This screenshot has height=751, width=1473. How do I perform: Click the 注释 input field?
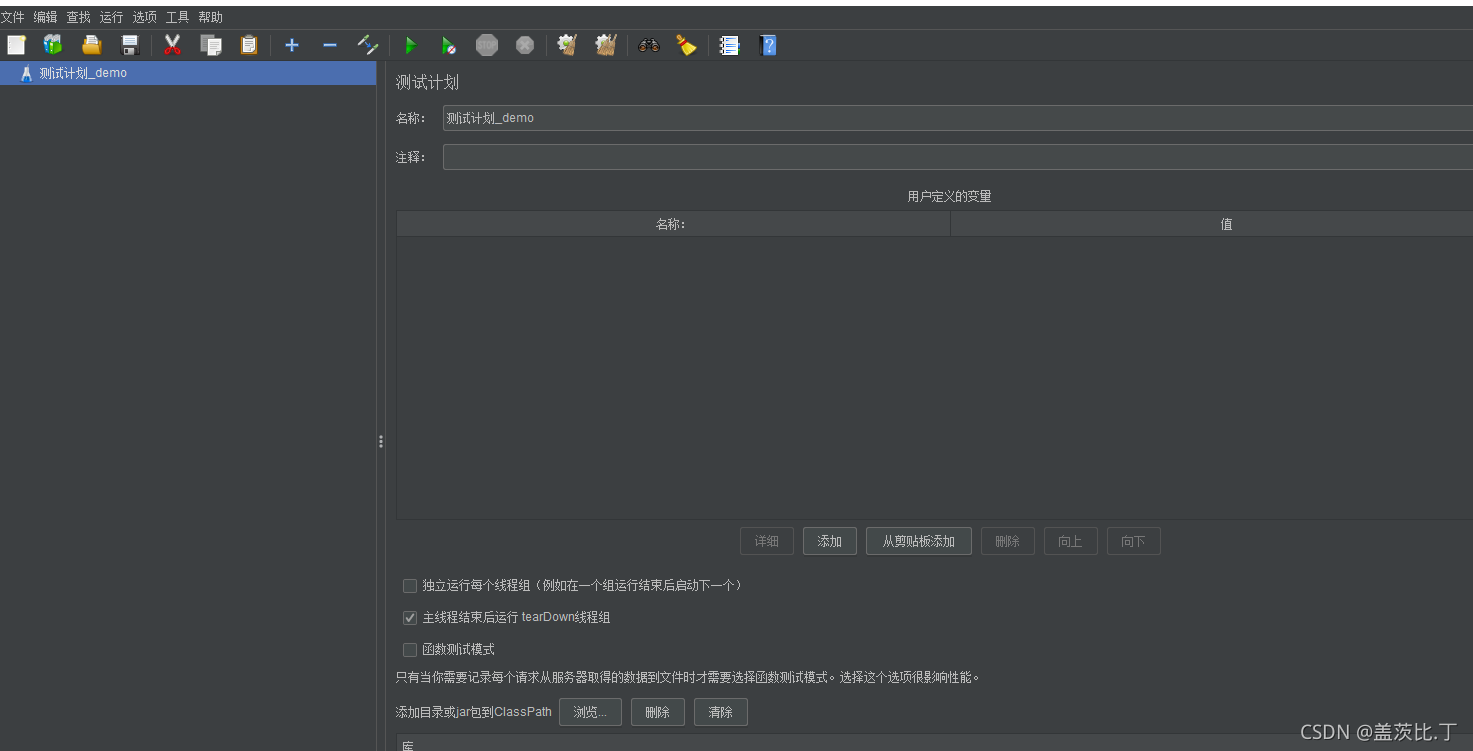(957, 157)
